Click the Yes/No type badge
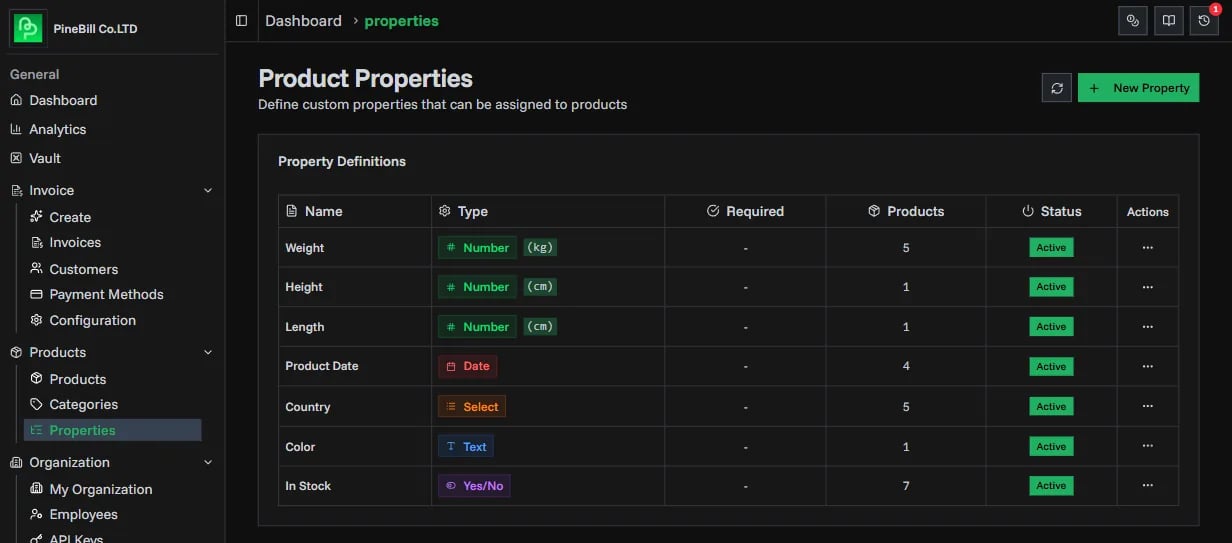The image size is (1232, 543). tap(474, 486)
